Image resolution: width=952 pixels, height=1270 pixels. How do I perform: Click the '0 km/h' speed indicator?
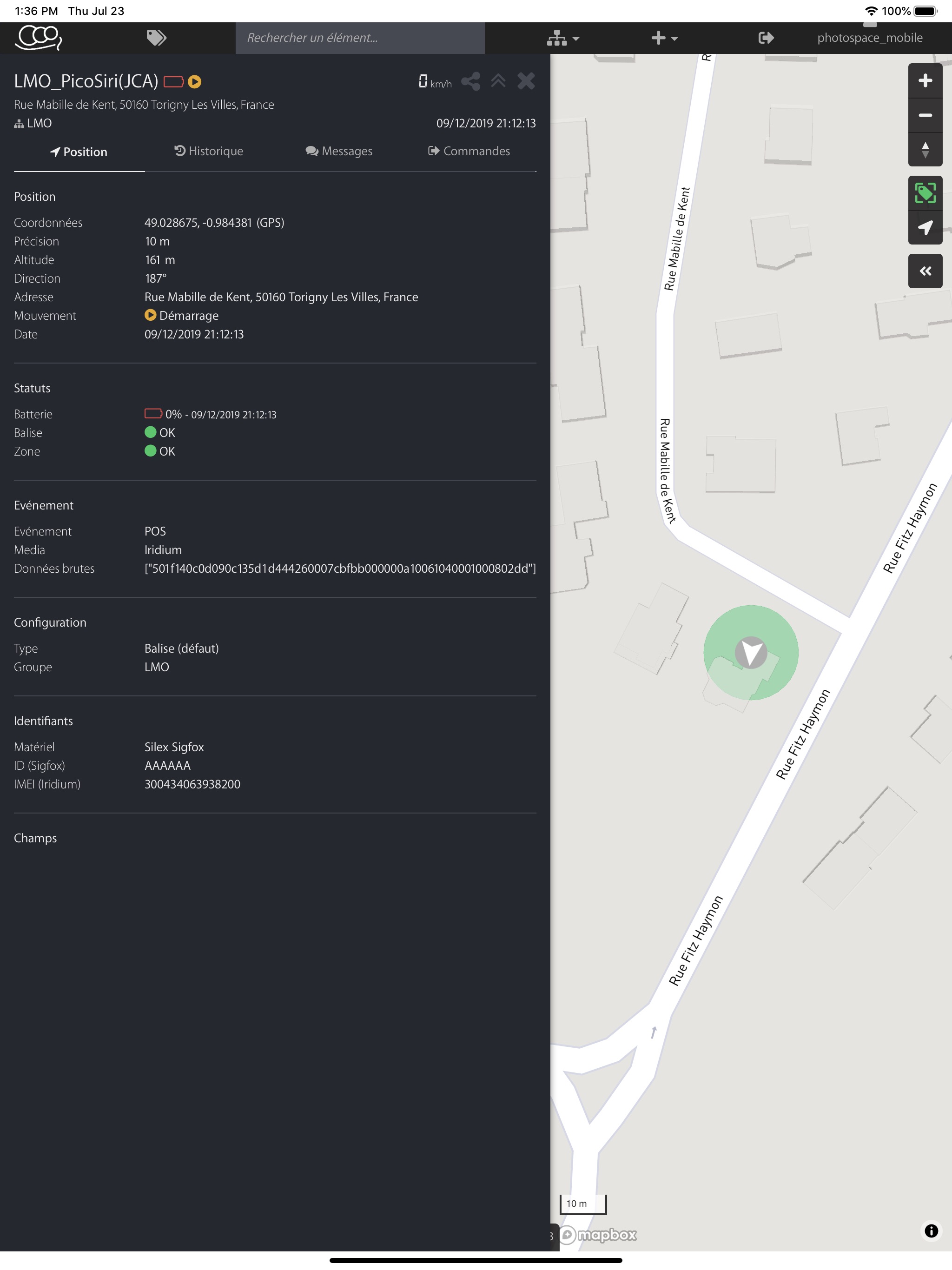435,81
